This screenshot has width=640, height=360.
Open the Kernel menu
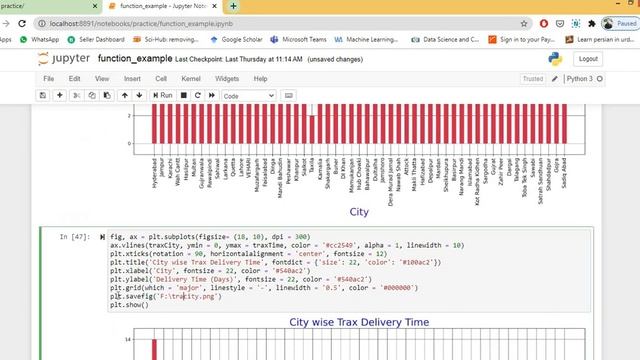[191, 79]
